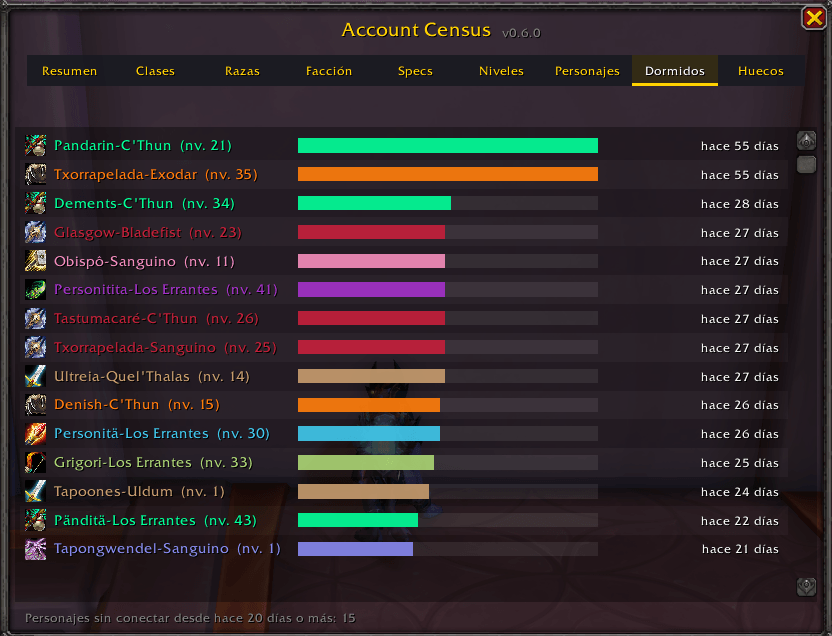The image size is (832, 636).
Task: Close the Account Census window
Action: click(813, 18)
